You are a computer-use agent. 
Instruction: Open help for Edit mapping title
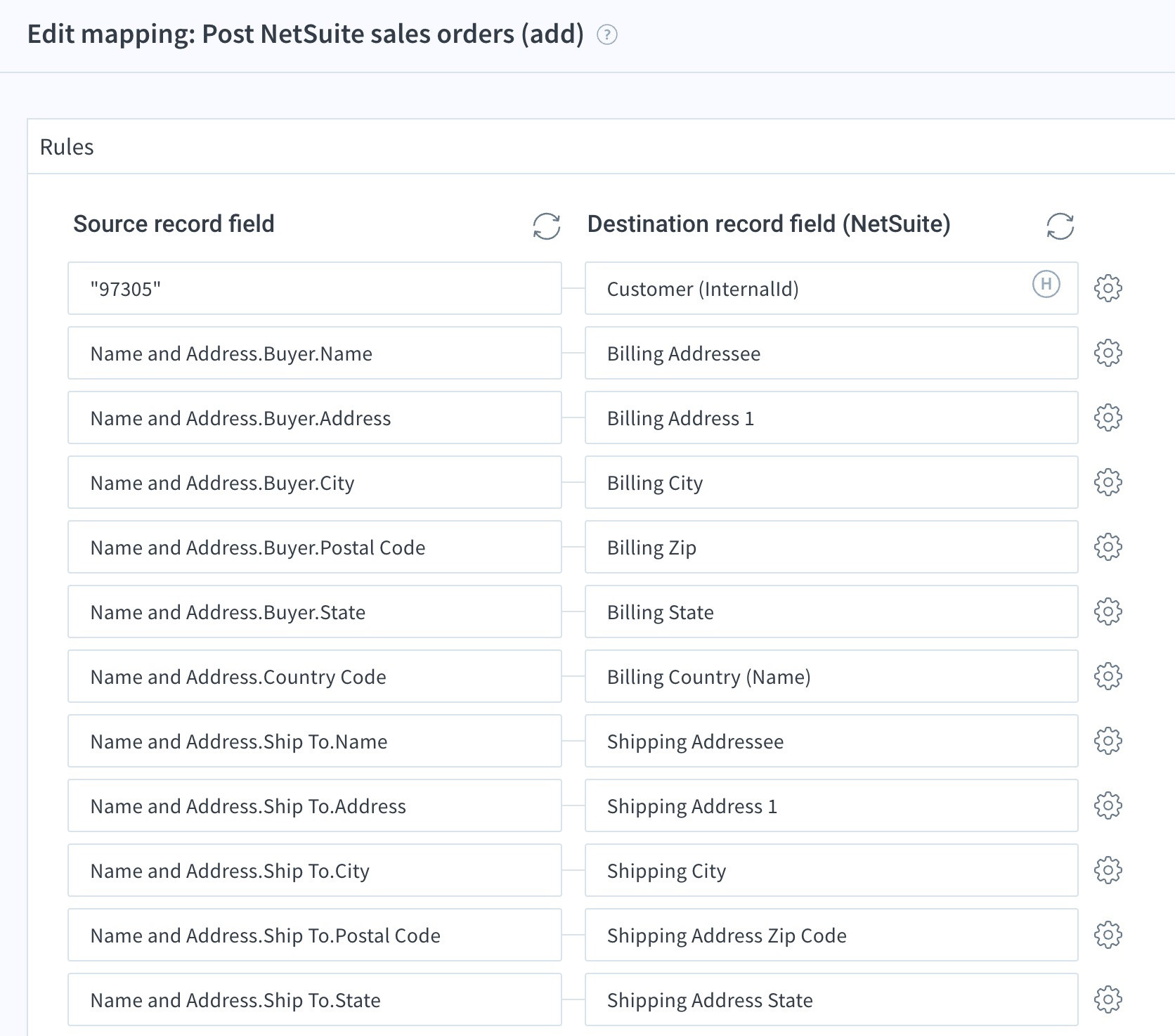coord(606,34)
